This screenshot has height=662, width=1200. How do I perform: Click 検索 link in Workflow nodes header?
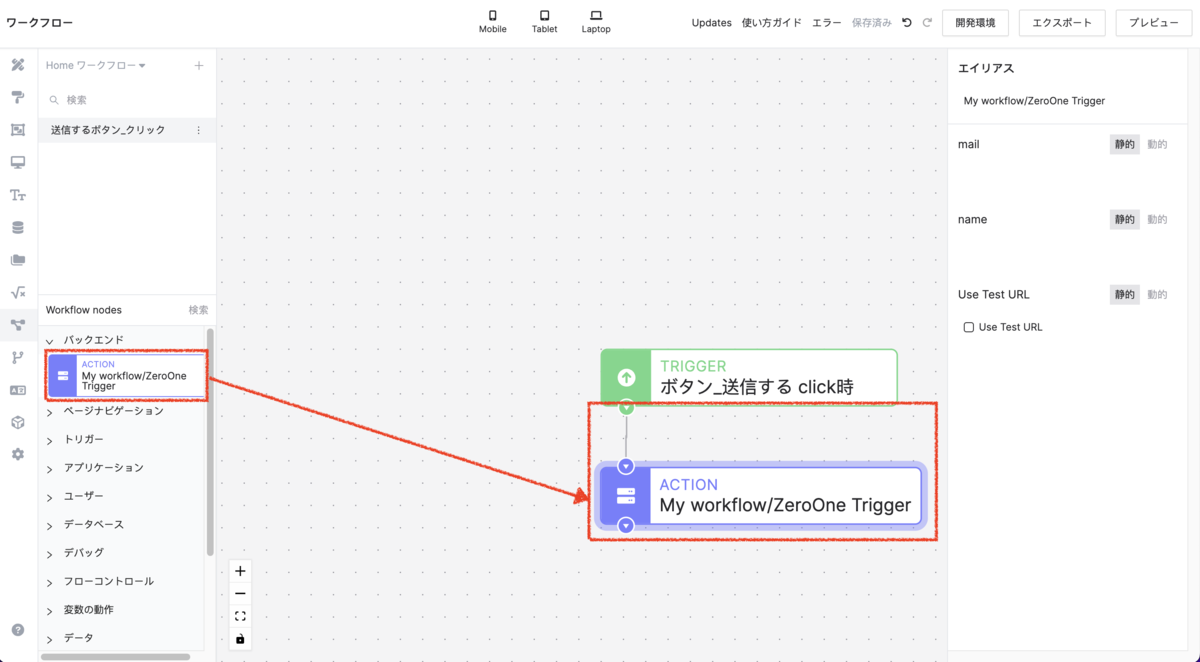coord(199,310)
